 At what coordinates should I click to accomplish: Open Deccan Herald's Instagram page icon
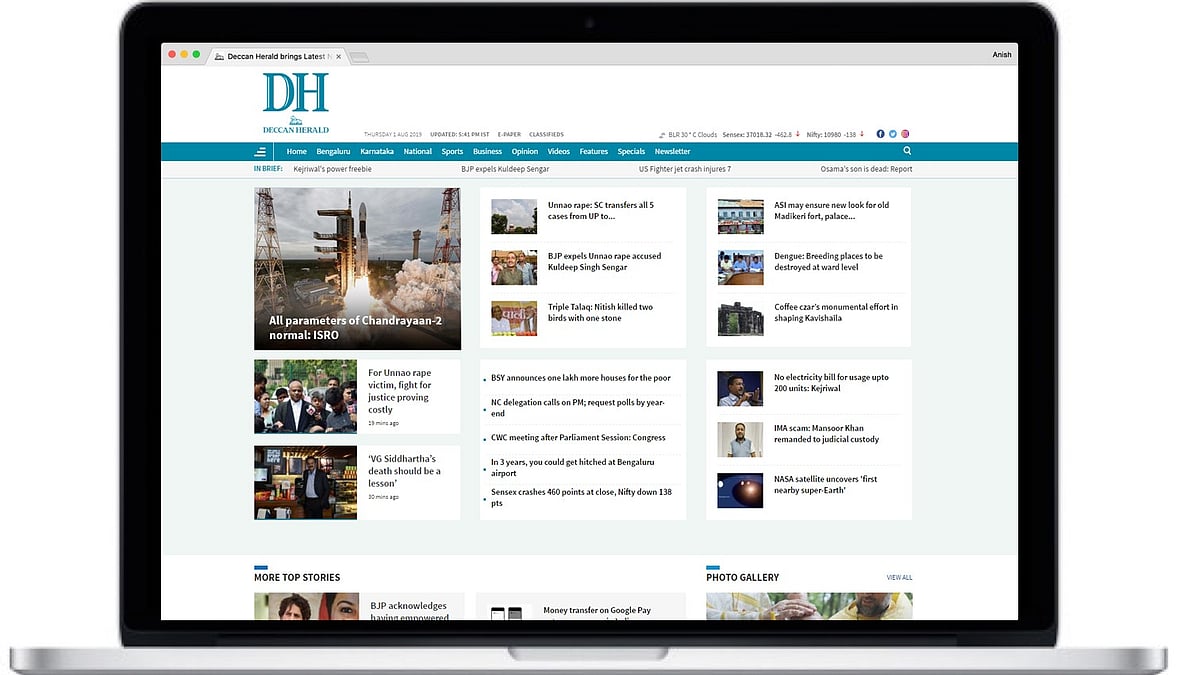point(905,134)
